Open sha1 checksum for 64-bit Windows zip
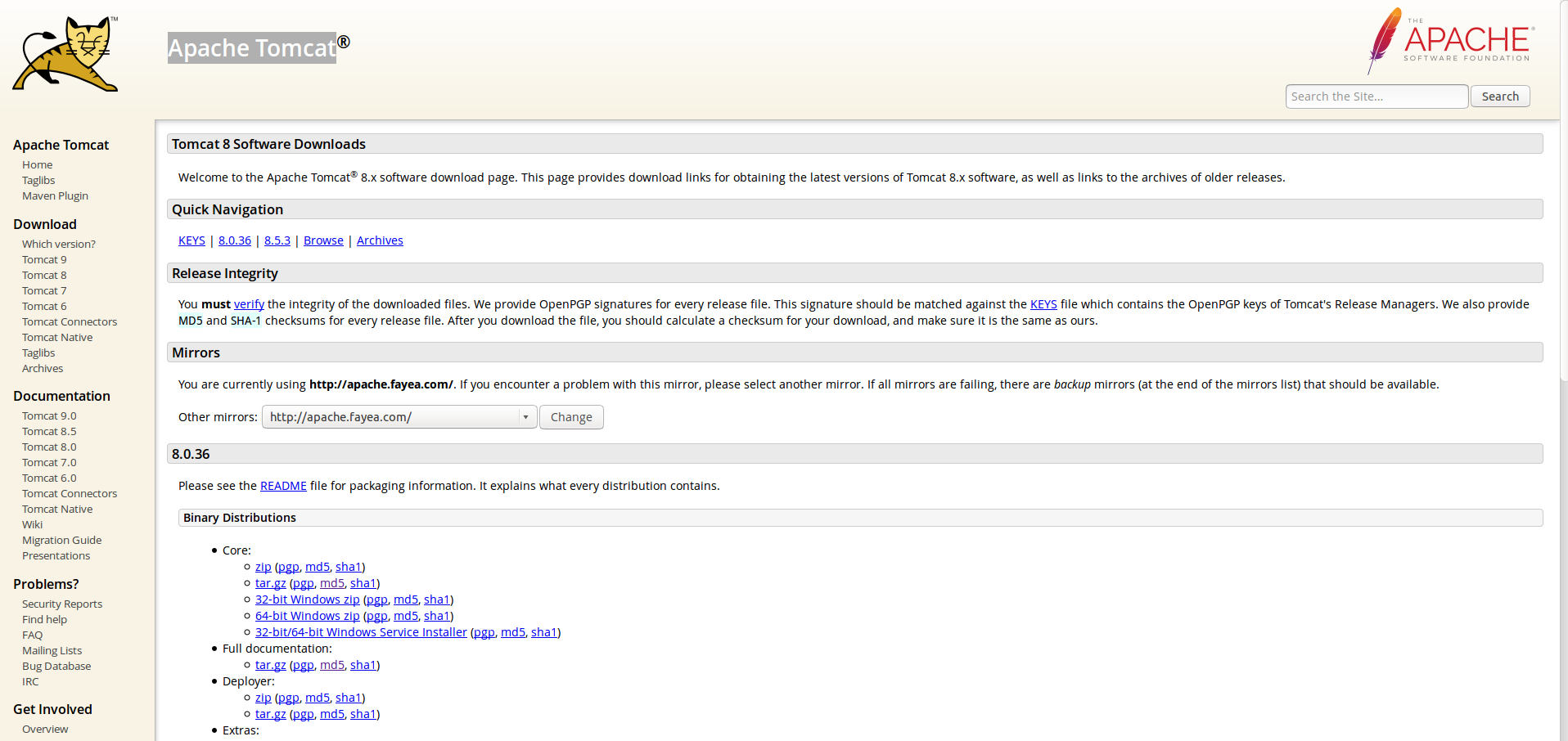 coord(436,616)
